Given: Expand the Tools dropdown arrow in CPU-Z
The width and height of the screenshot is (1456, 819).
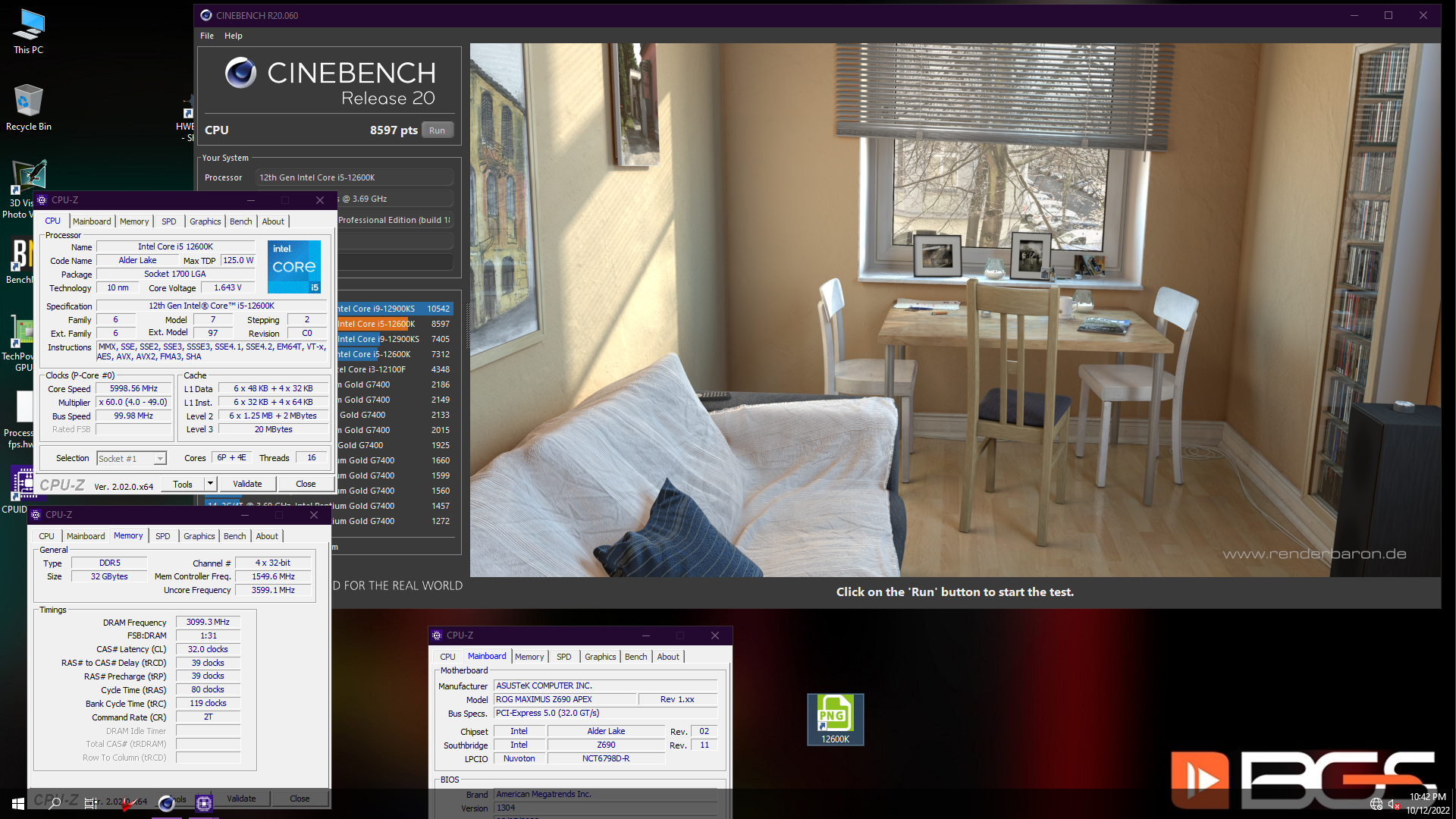Looking at the screenshot, I should pyautogui.click(x=210, y=484).
